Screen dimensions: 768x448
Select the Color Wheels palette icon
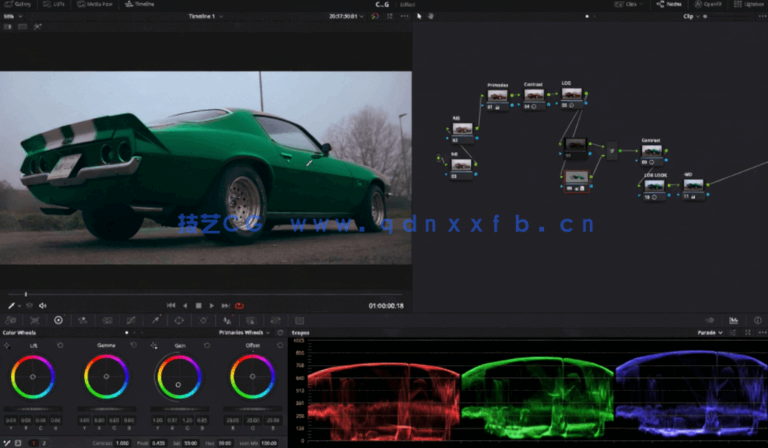[x=58, y=320]
